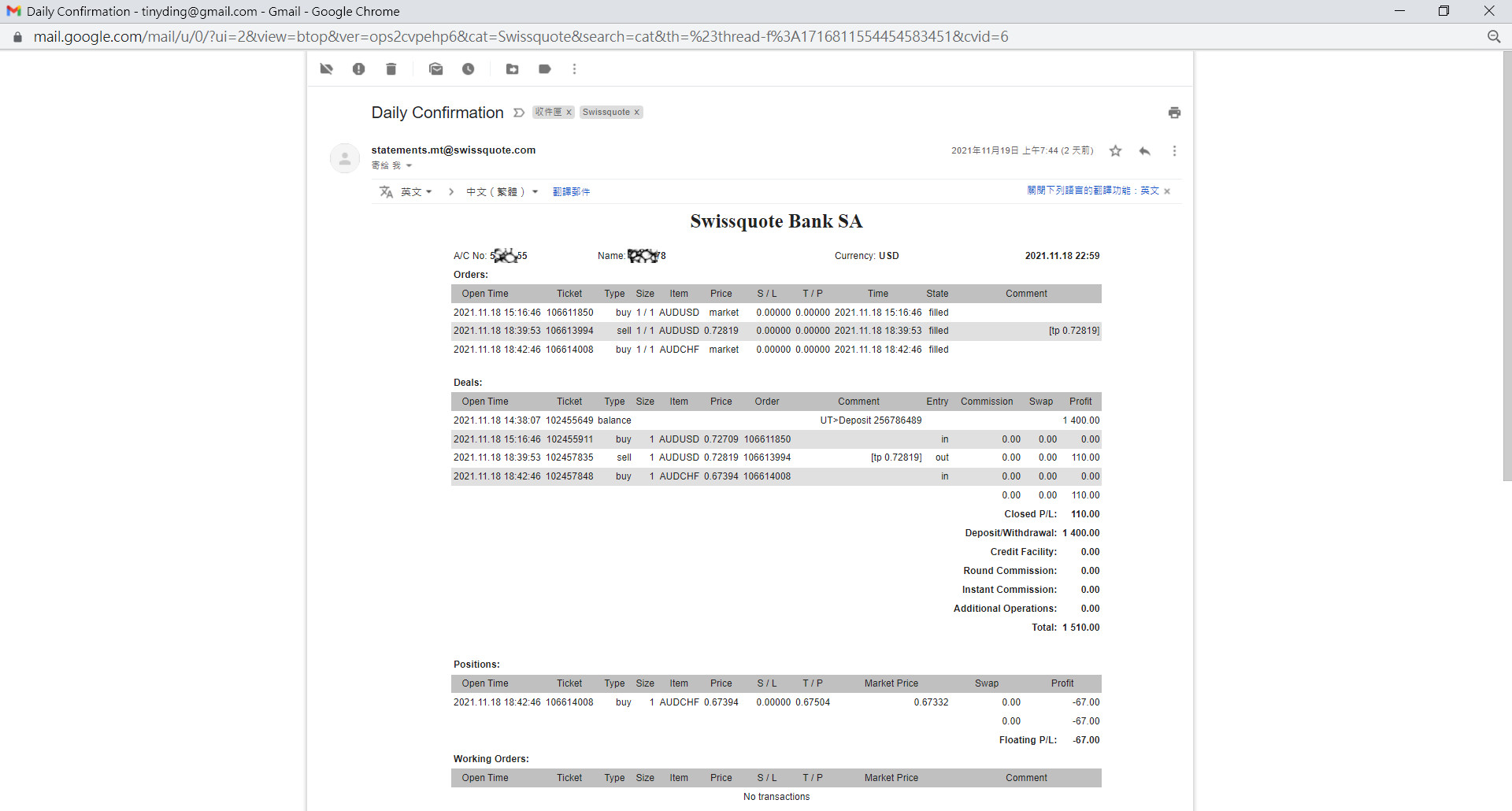
Task: Click the statement timestamp 2021.11.18 22:59
Action: click(x=1062, y=256)
